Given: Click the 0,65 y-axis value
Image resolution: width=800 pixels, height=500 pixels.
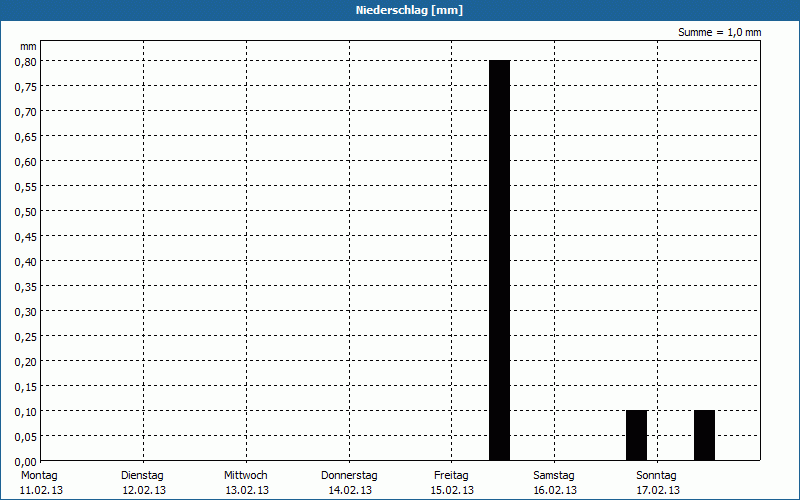Looking at the screenshot, I should tap(26, 137).
